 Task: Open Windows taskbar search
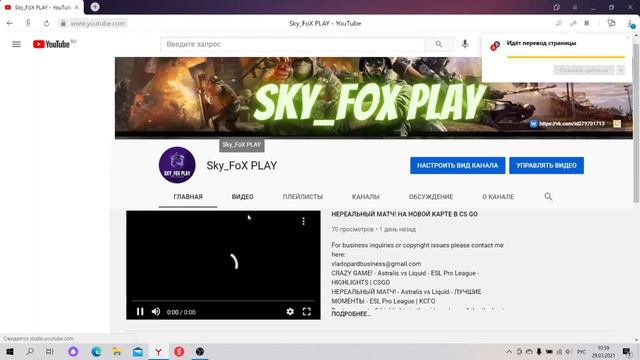pos(30,351)
